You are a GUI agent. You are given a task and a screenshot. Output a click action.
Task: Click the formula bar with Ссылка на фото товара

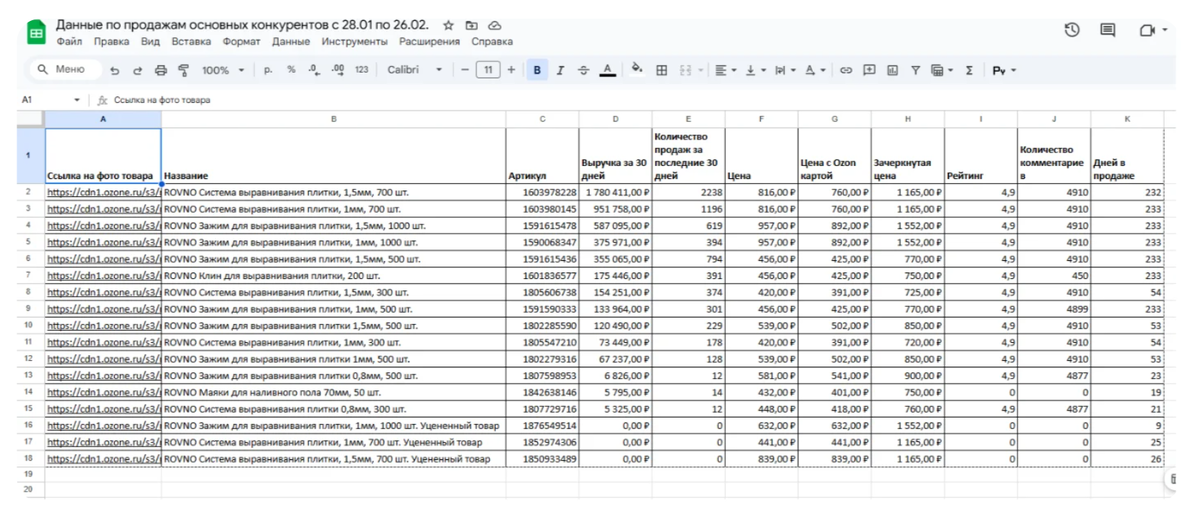coord(640,100)
